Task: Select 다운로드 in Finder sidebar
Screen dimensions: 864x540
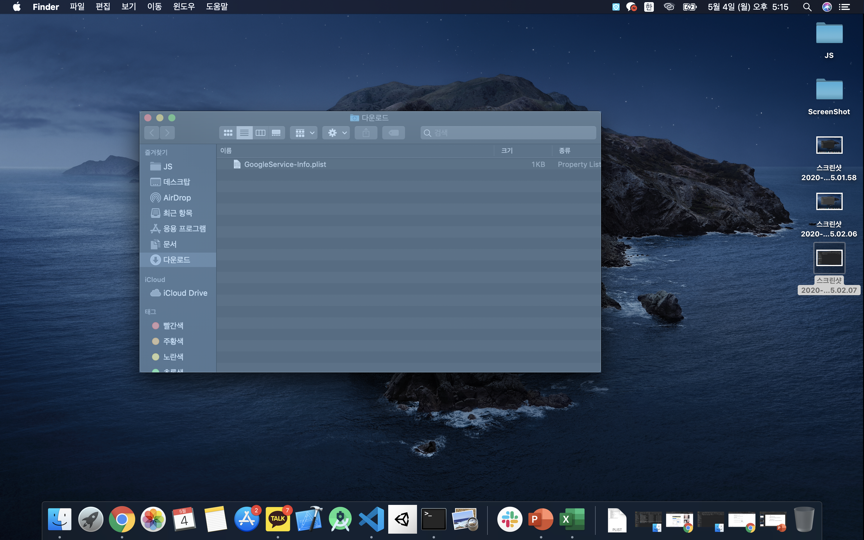Action: click(178, 260)
